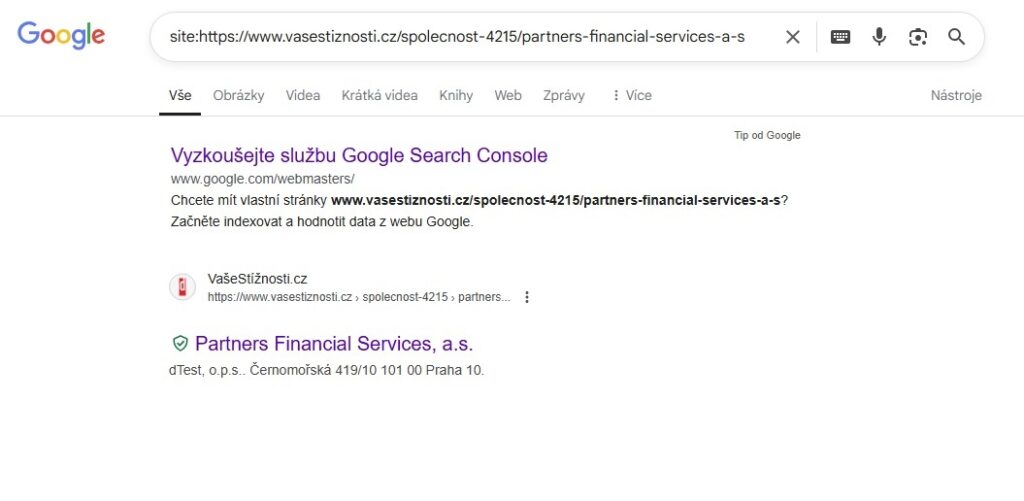Expand the Více search filters menu
This screenshot has width=1024, height=501.
(x=631, y=95)
